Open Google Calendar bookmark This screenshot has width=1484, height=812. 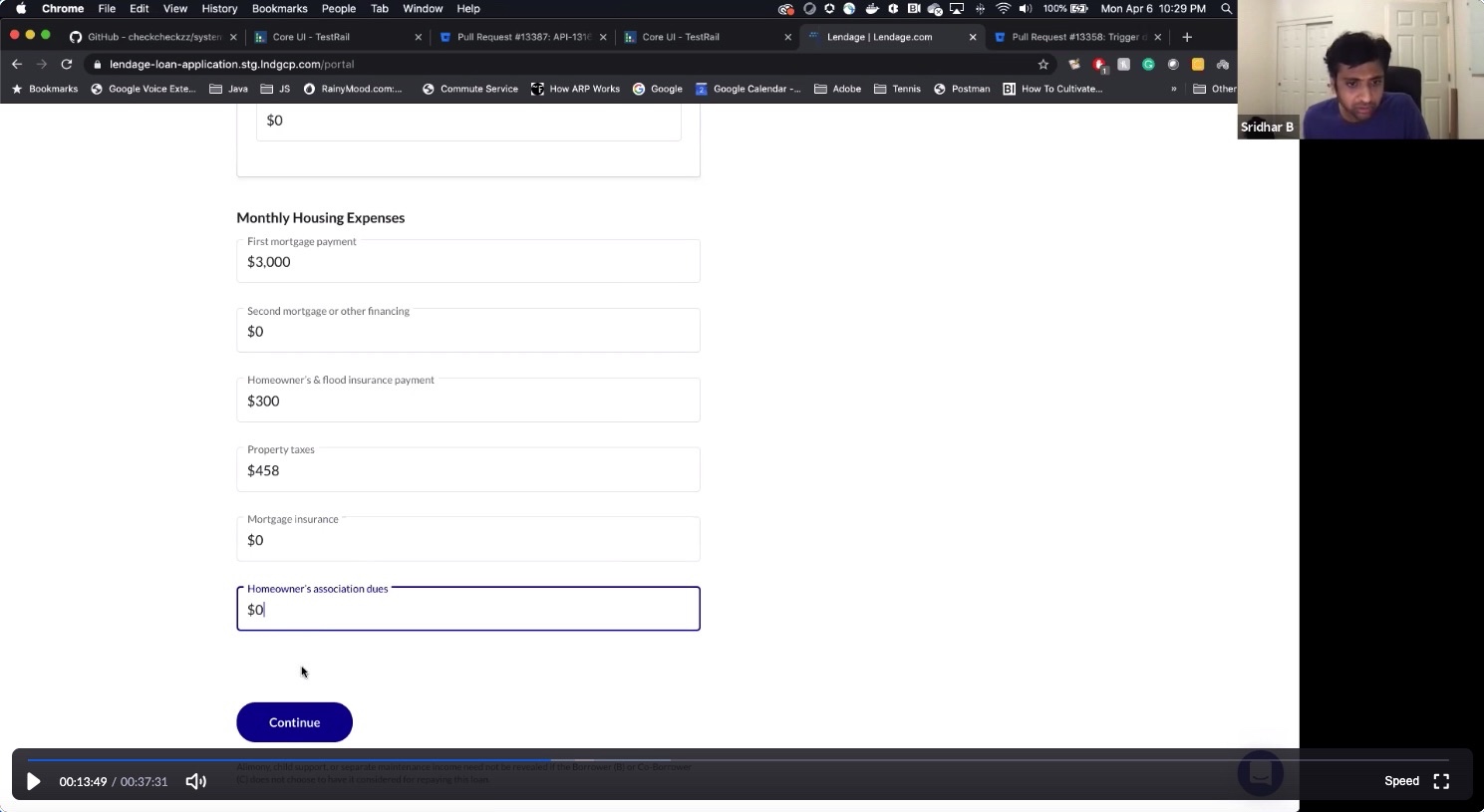(747, 89)
